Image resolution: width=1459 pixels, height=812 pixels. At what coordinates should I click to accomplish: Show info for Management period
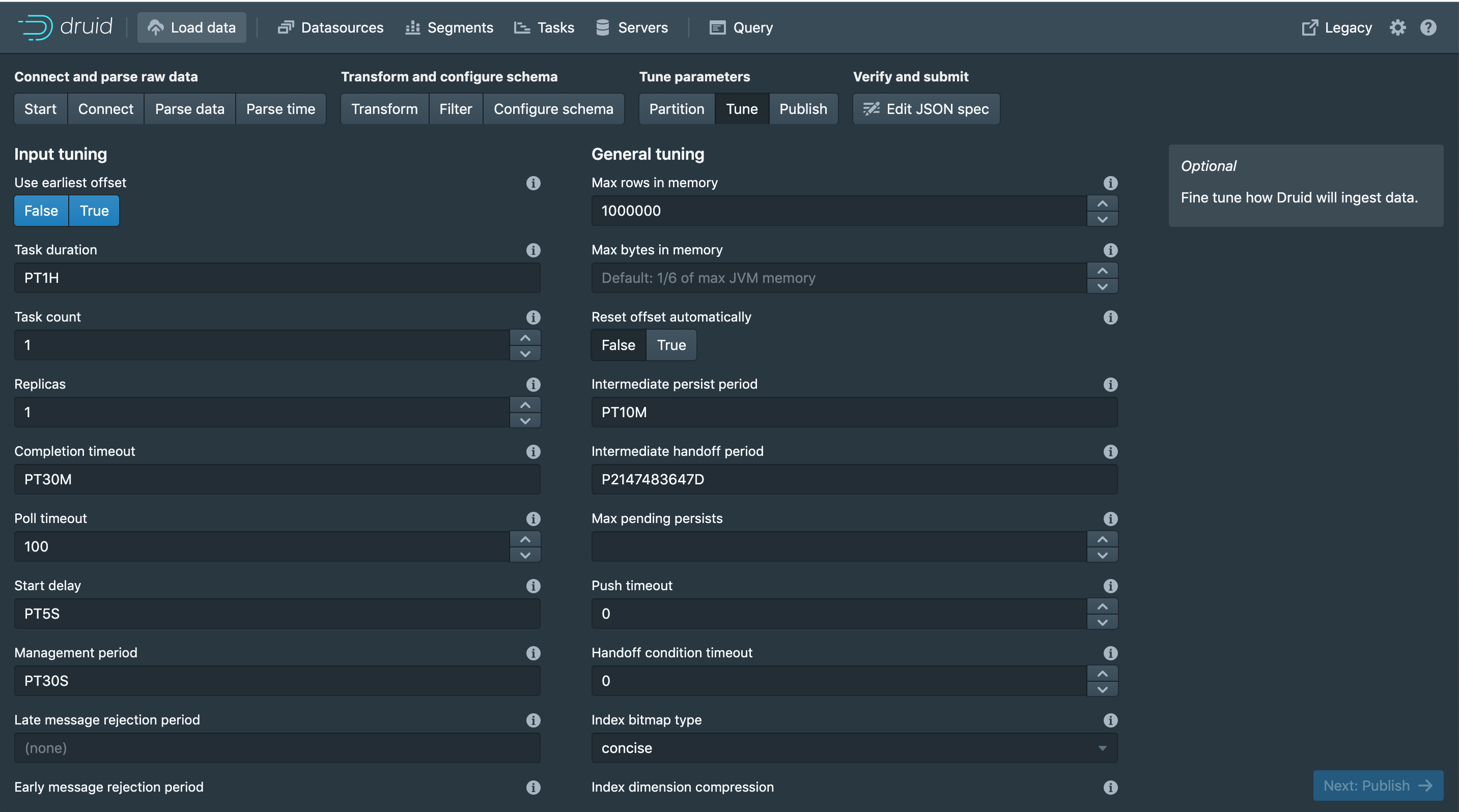pos(533,653)
